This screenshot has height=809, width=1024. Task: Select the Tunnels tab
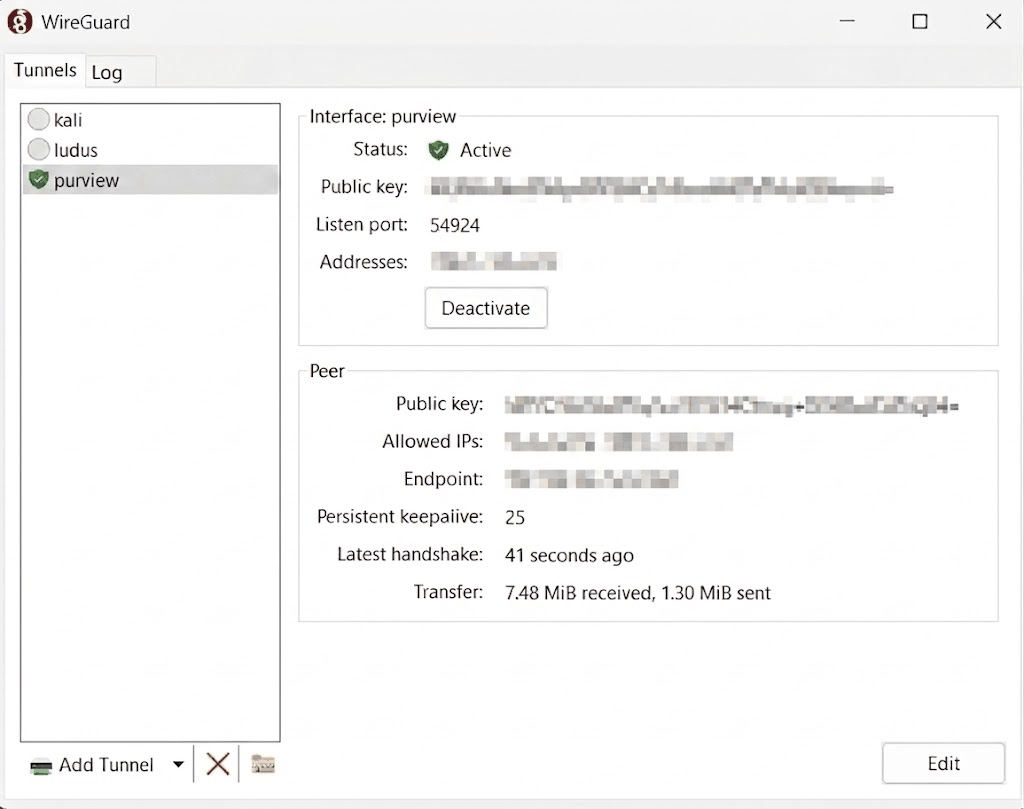(x=45, y=70)
